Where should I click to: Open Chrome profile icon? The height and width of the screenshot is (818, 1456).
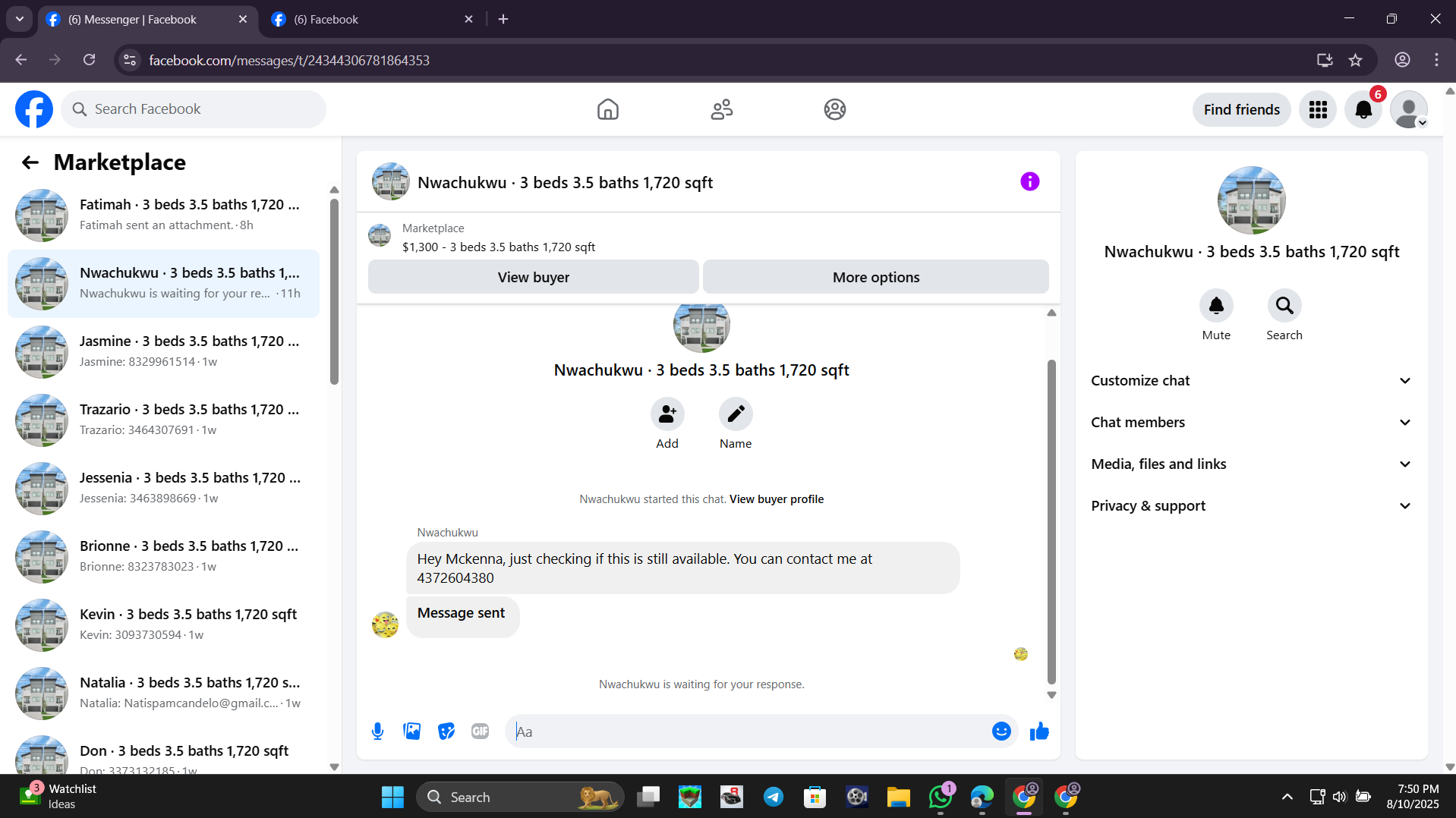tap(1402, 60)
